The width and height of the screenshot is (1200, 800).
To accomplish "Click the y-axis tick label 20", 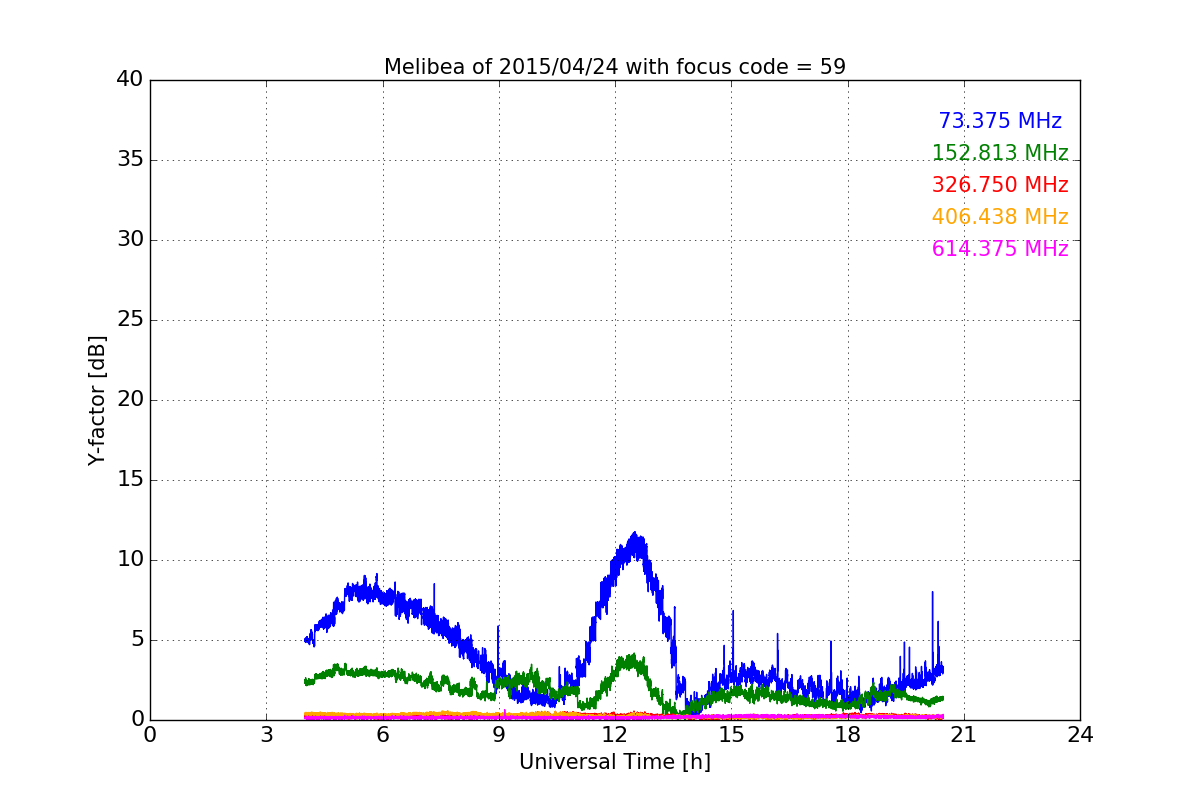I will (x=130, y=400).
